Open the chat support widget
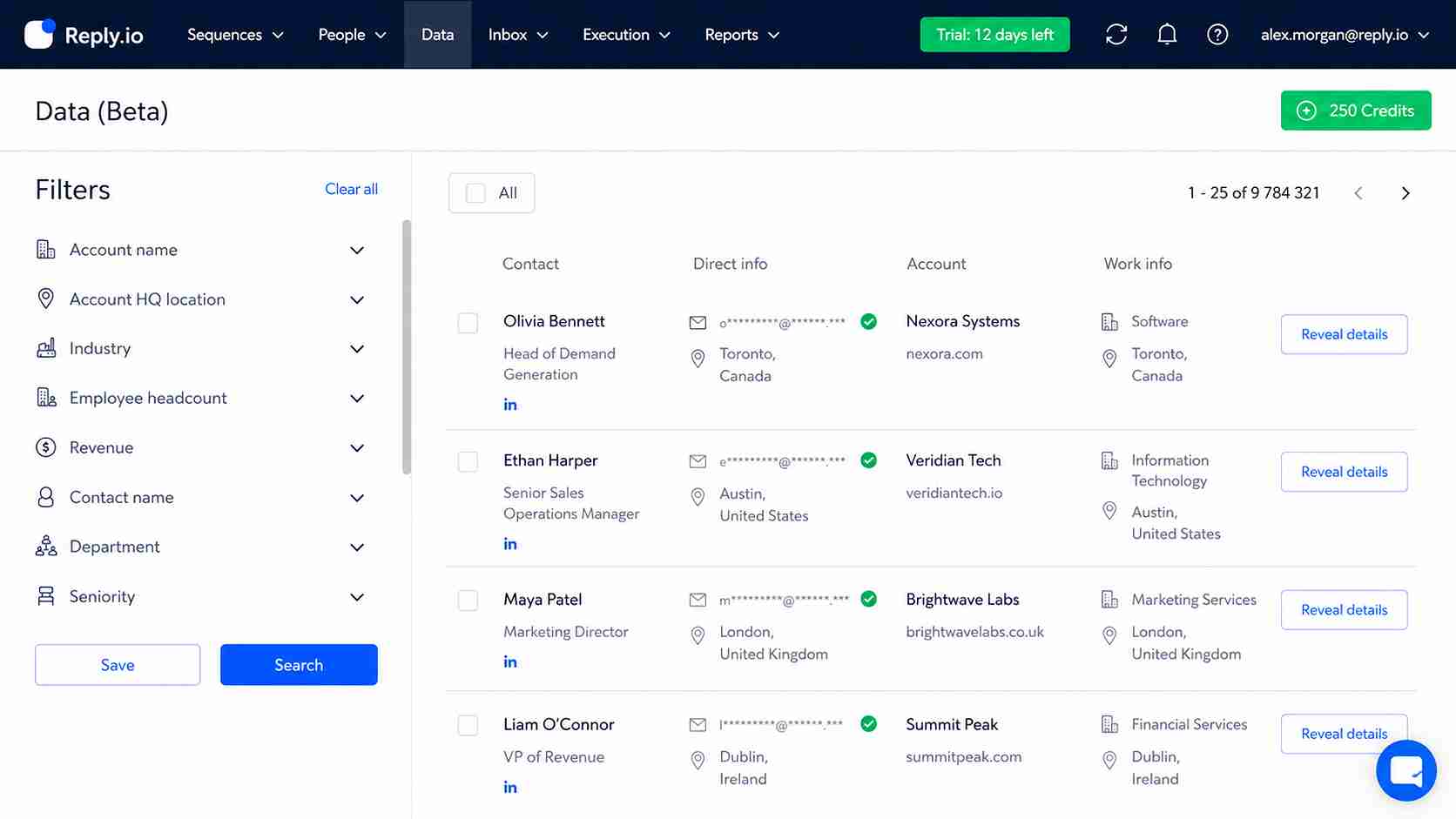 click(x=1405, y=770)
